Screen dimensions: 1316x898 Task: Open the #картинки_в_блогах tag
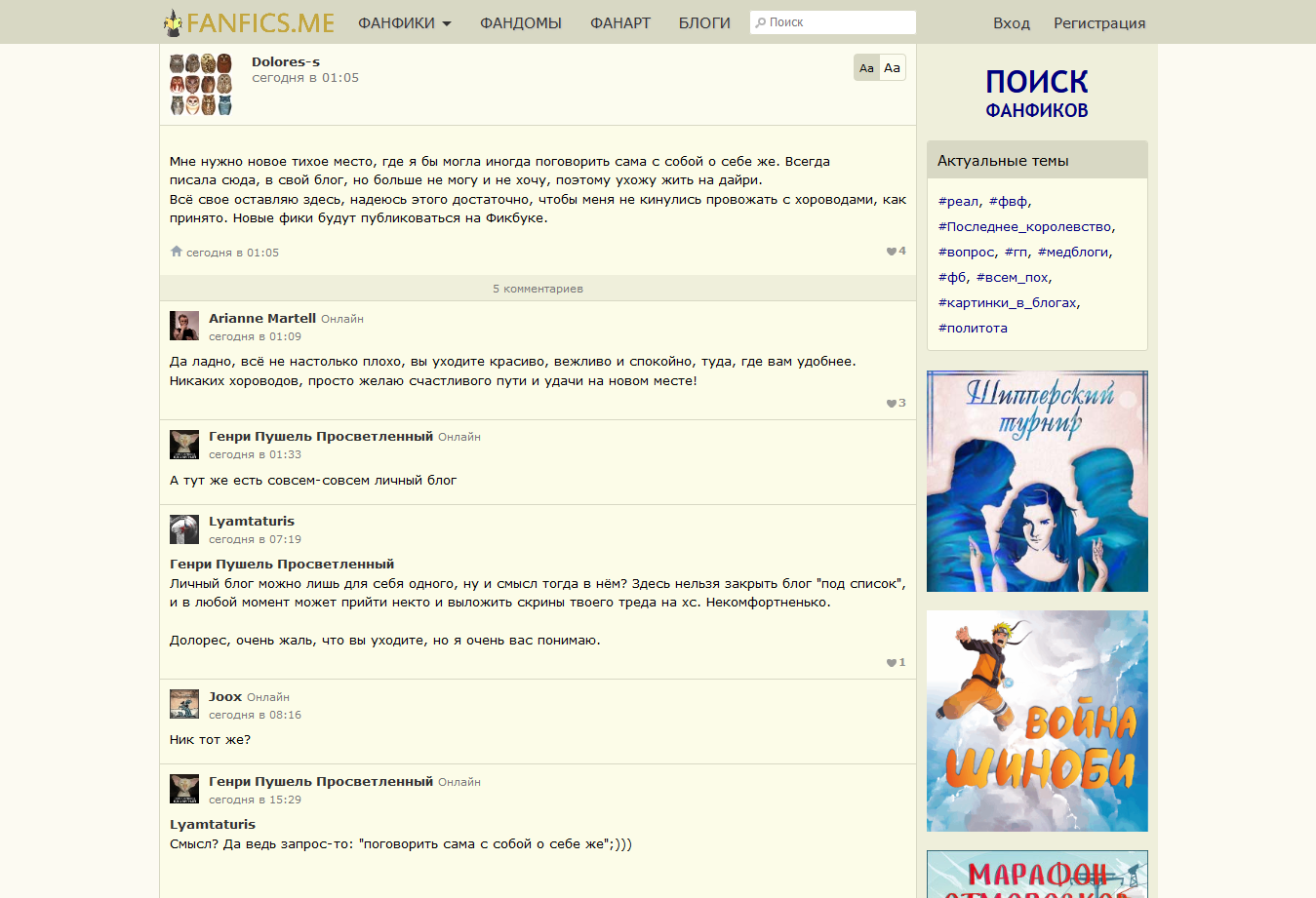point(1008,302)
